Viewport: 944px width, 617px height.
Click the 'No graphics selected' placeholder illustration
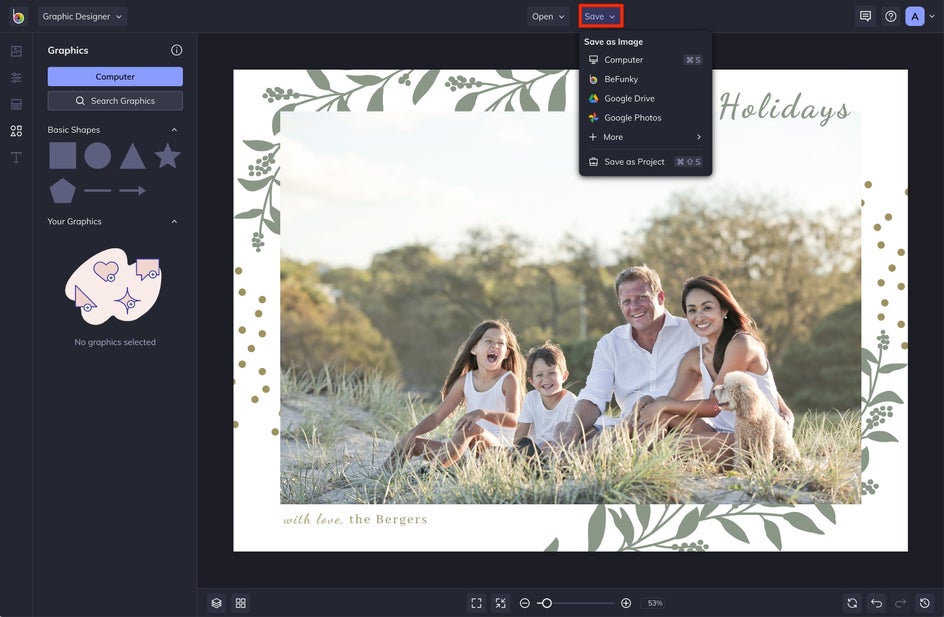(x=114, y=287)
